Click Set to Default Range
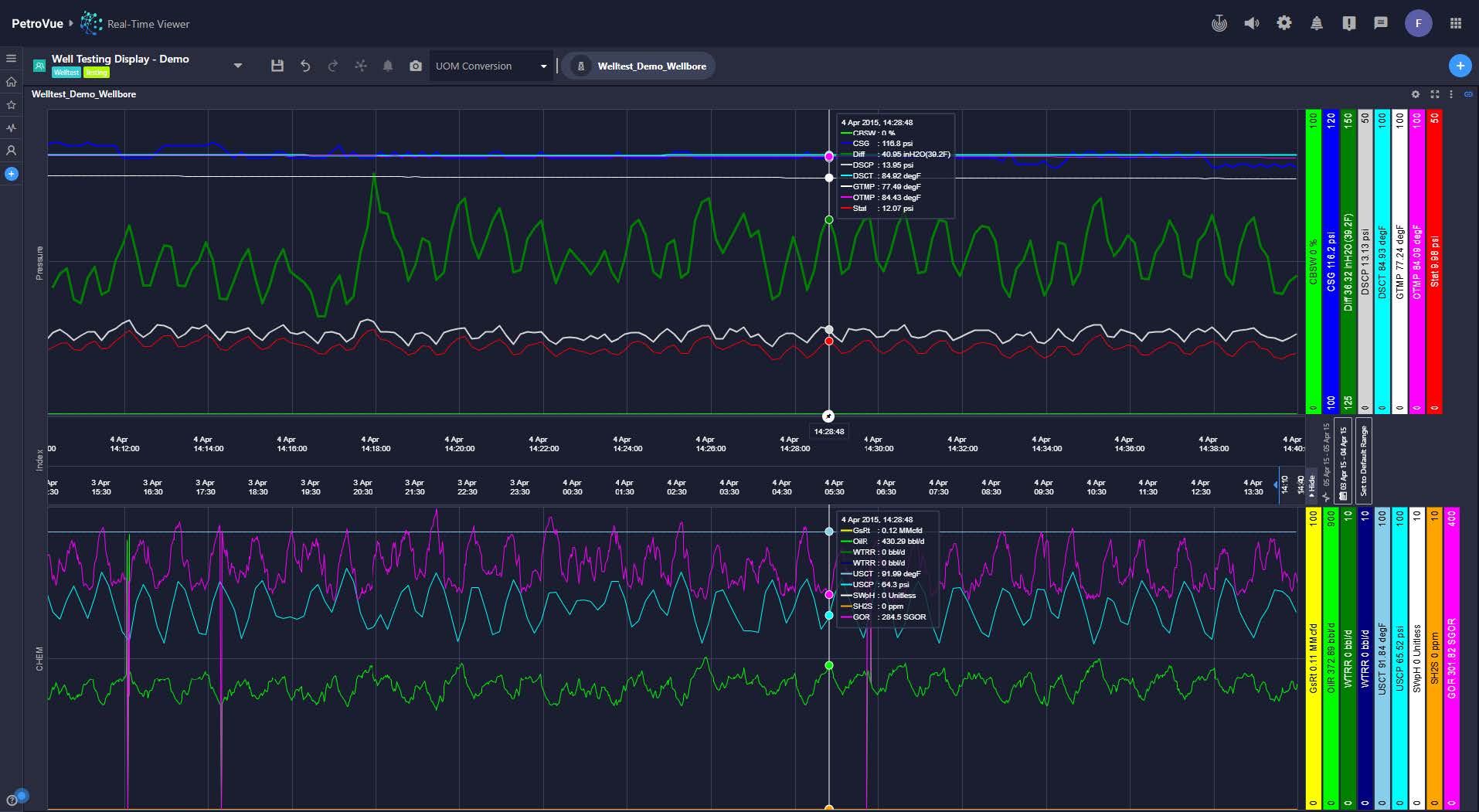The height and width of the screenshot is (812, 1479). click(x=1364, y=460)
